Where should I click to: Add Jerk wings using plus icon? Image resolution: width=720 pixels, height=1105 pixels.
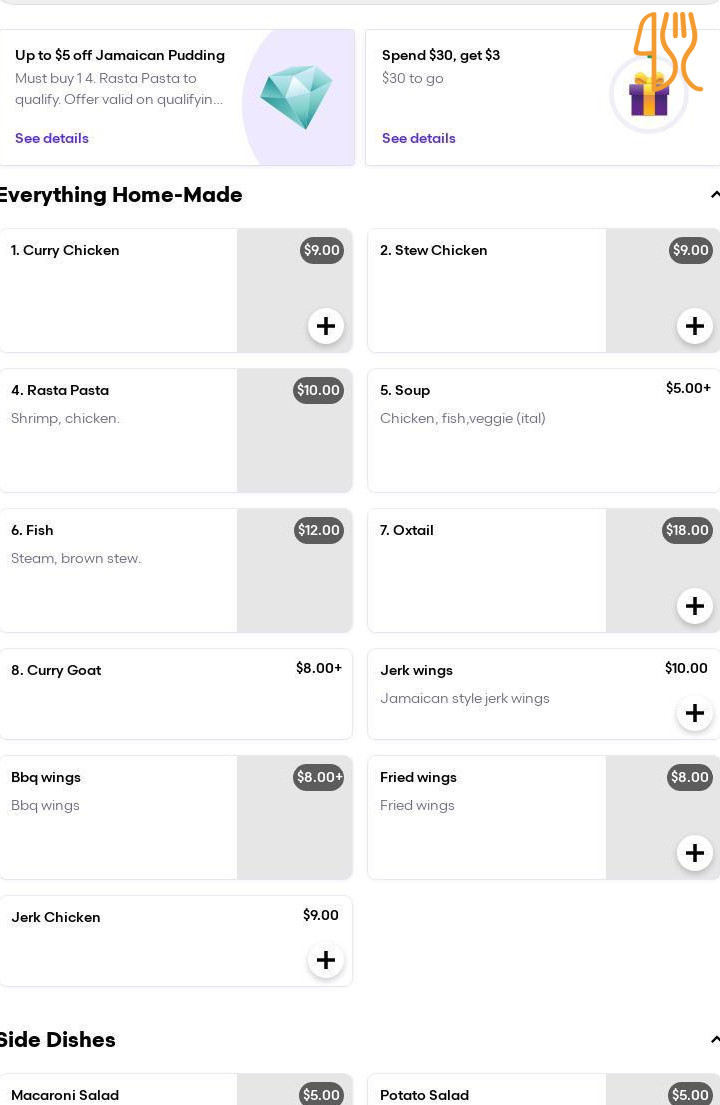695,713
